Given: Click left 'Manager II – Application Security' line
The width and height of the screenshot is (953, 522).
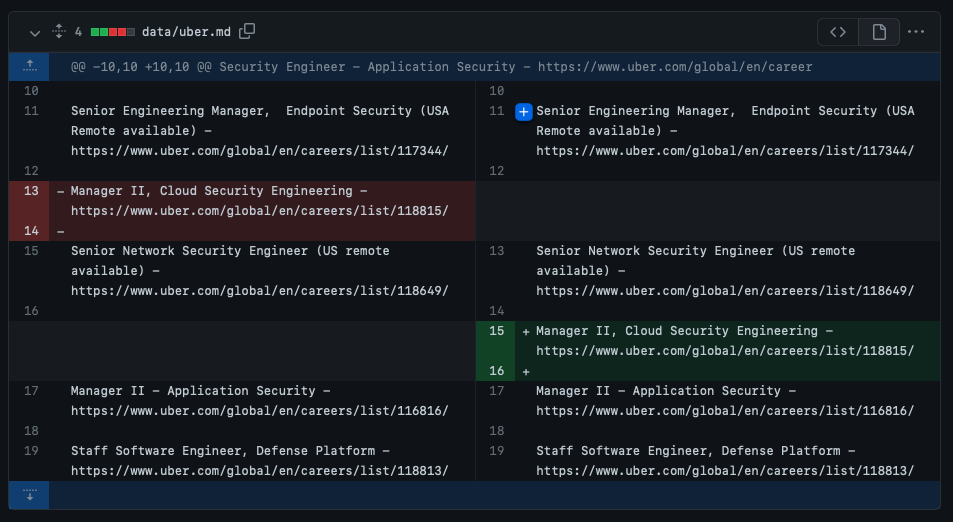Looking at the screenshot, I should tap(260, 401).
